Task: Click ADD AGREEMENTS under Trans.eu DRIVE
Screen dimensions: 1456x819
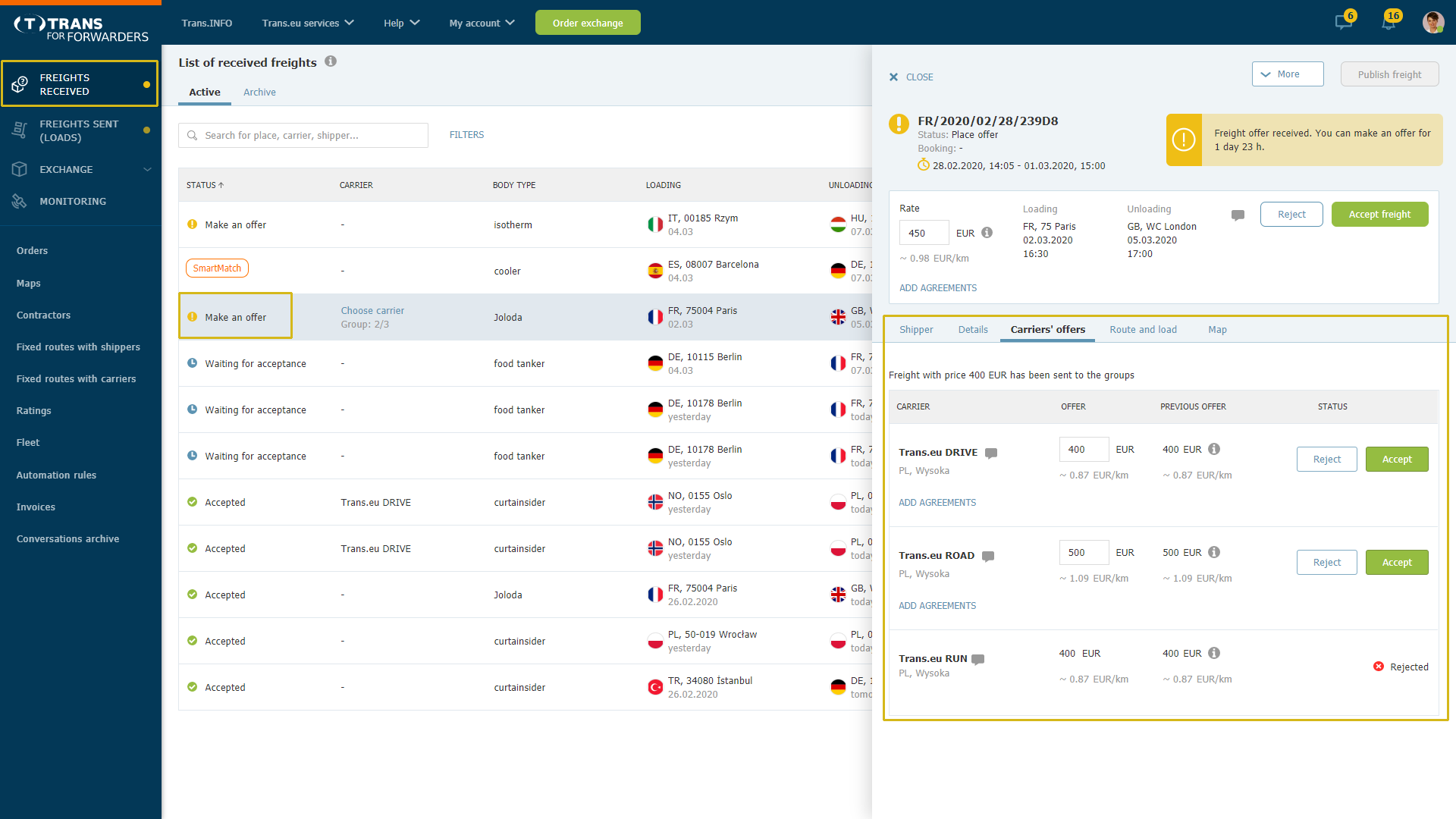Action: pyautogui.click(x=937, y=503)
